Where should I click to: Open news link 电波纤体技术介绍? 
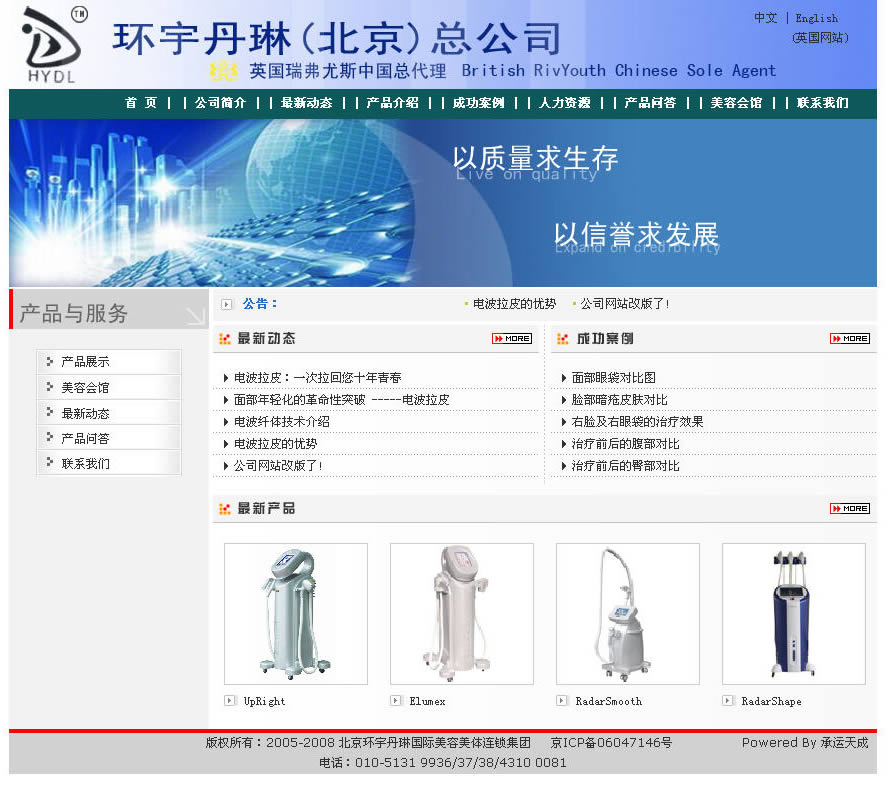point(281,422)
